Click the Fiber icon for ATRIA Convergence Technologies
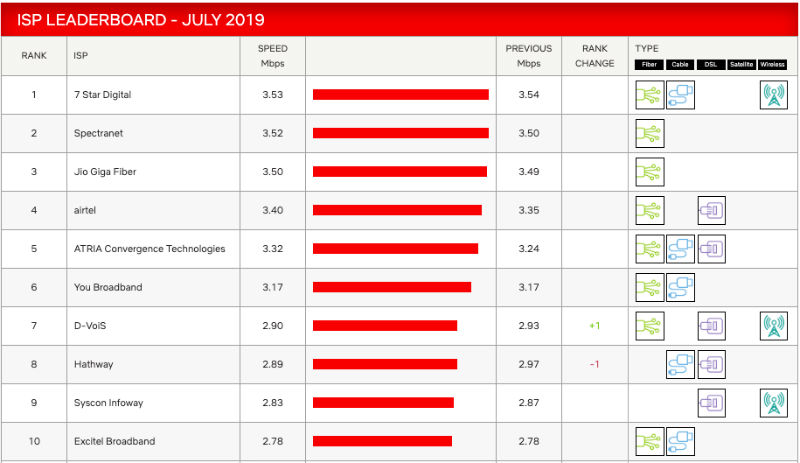Image resolution: width=800 pixels, height=463 pixels. coord(649,249)
